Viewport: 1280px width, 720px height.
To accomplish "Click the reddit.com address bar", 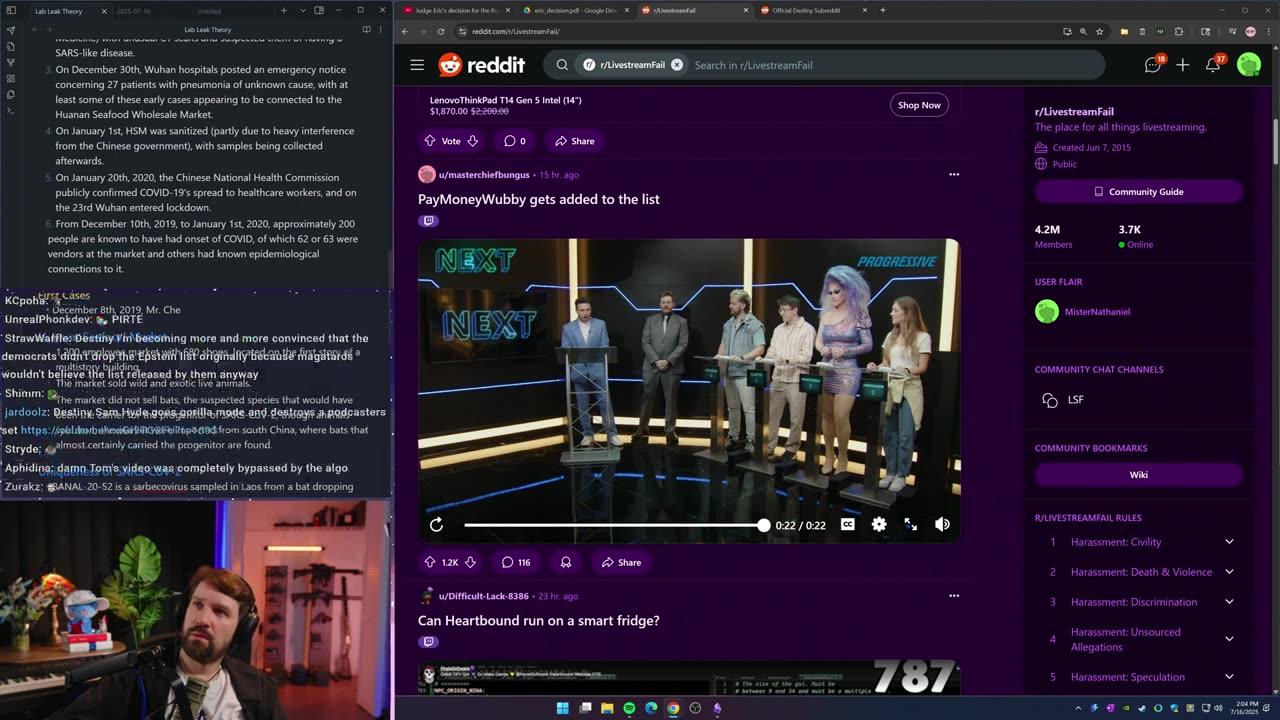I will pyautogui.click(x=760, y=31).
